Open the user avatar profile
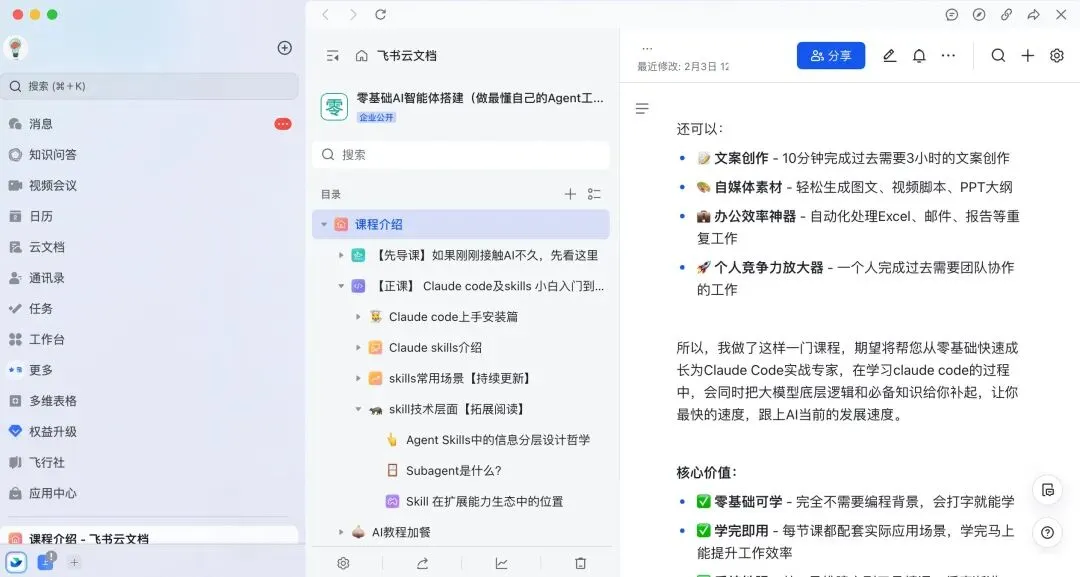This screenshot has width=1080, height=577. pos(16,48)
